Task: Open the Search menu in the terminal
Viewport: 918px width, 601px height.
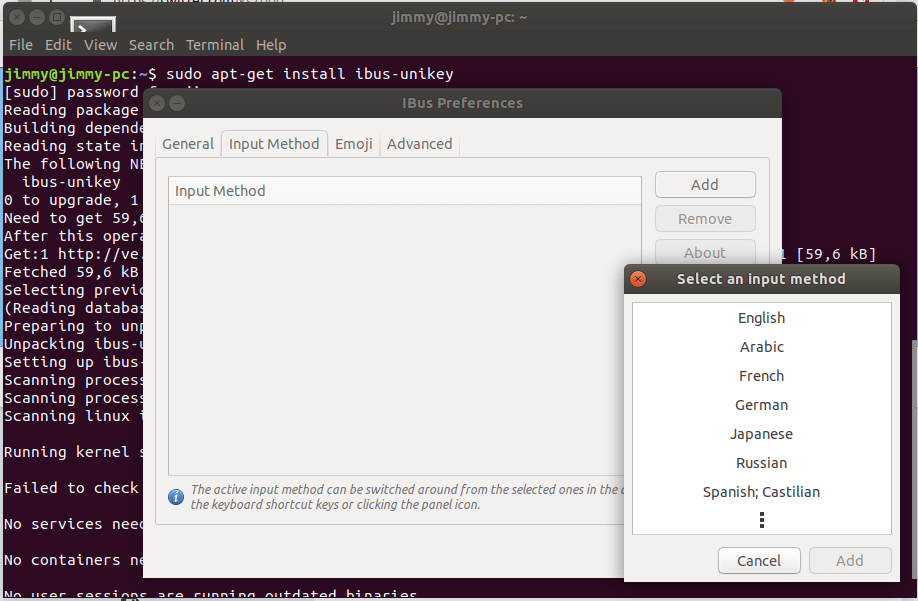Action: pos(151,45)
